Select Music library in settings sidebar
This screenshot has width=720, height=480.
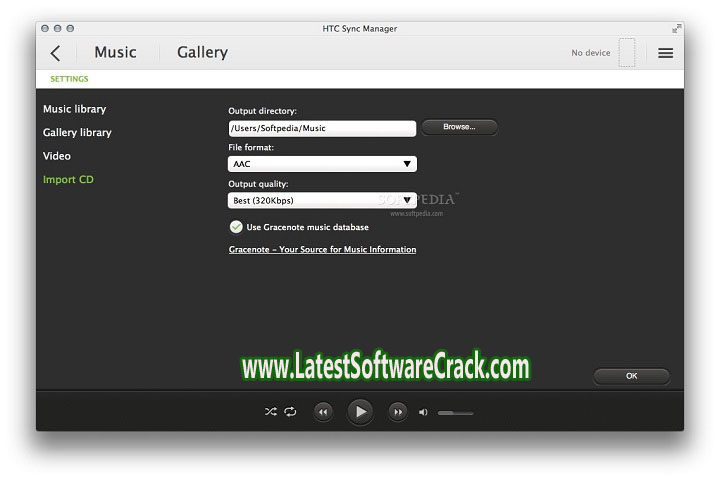(x=74, y=109)
